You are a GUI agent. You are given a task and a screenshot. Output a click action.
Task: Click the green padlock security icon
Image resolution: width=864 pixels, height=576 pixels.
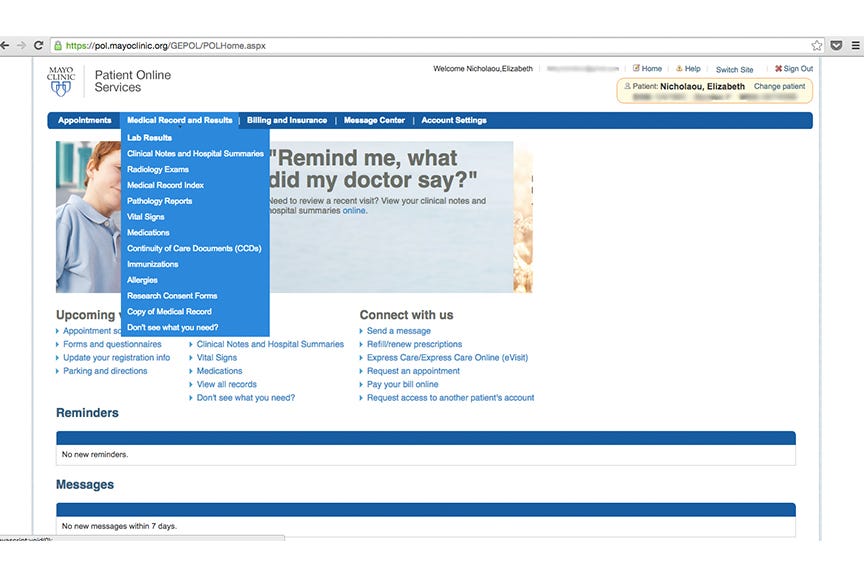(x=58, y=46)
